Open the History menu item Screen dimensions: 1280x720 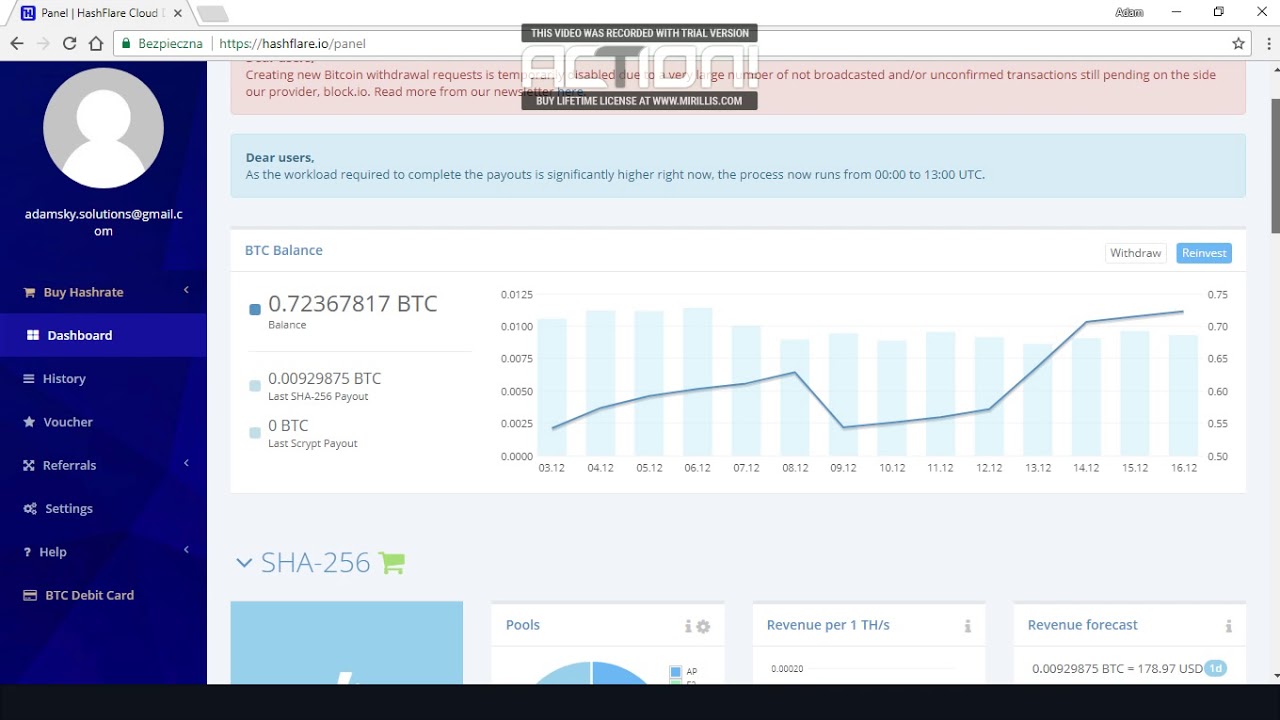103,379
